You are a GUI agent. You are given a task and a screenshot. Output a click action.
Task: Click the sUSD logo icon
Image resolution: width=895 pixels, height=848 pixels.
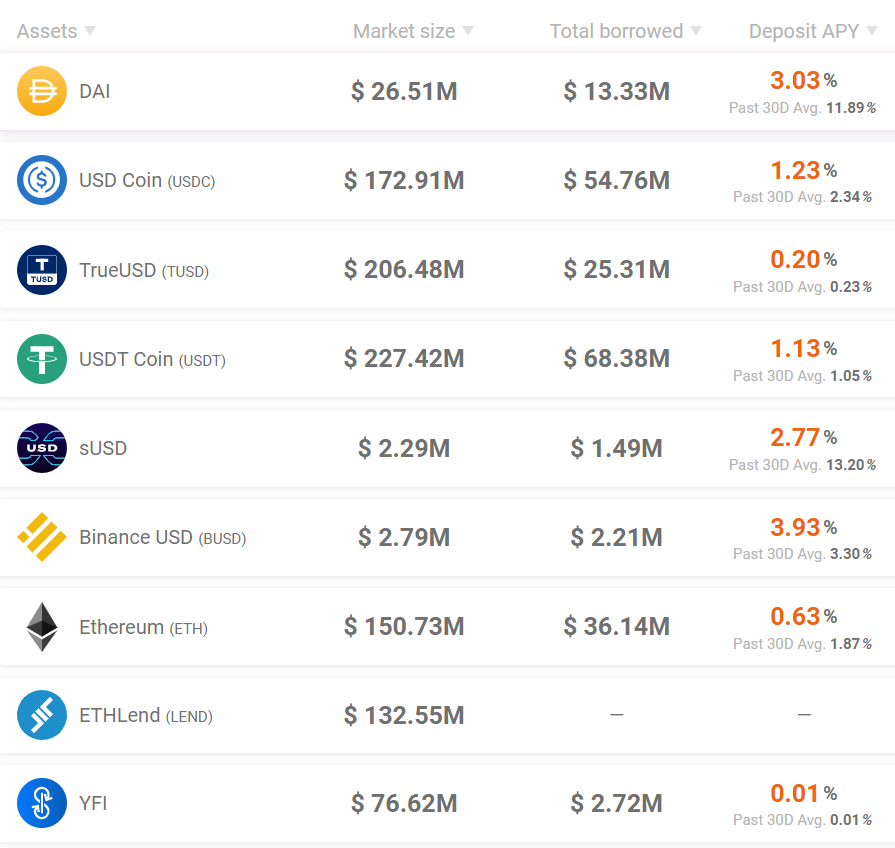tap(42, 448)
